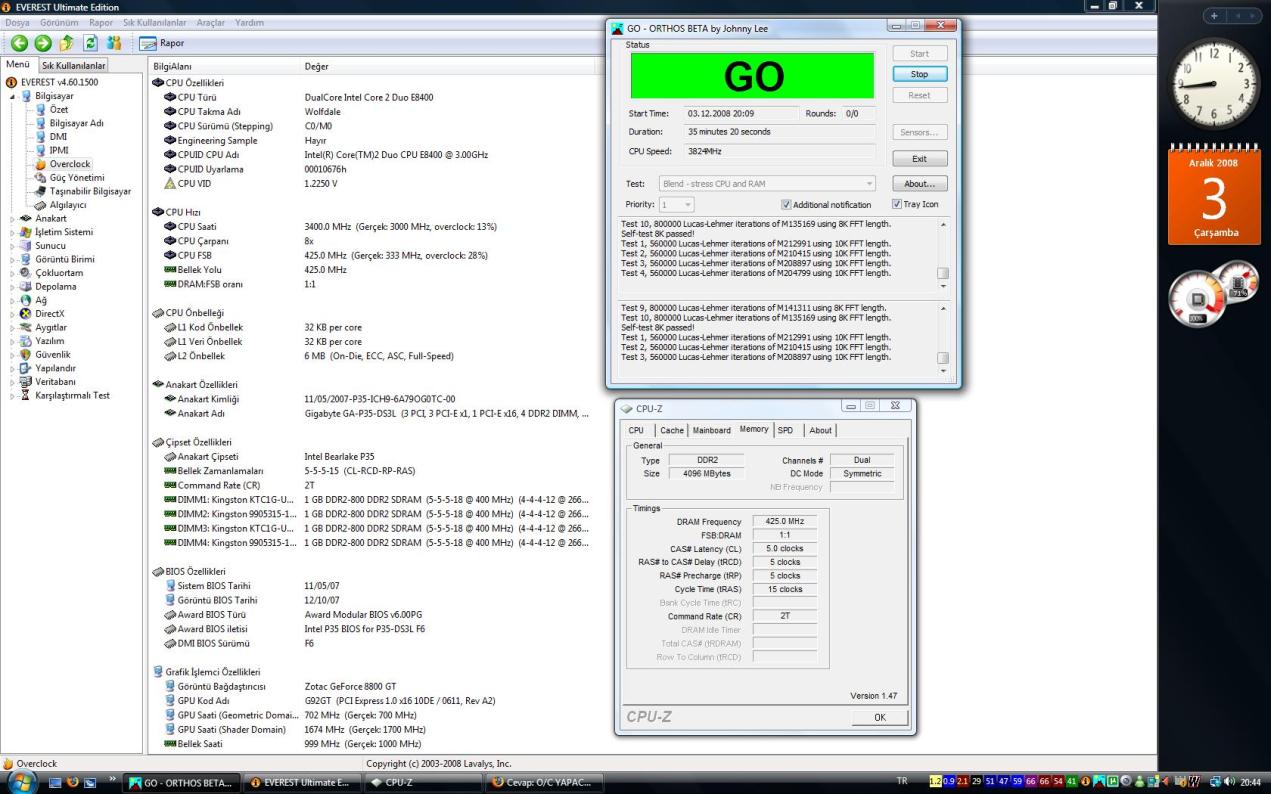Image resolution: width=1271 pixels, height=794 pixels.
Task: Open the Görünüm menu
Action: point(60,22)
